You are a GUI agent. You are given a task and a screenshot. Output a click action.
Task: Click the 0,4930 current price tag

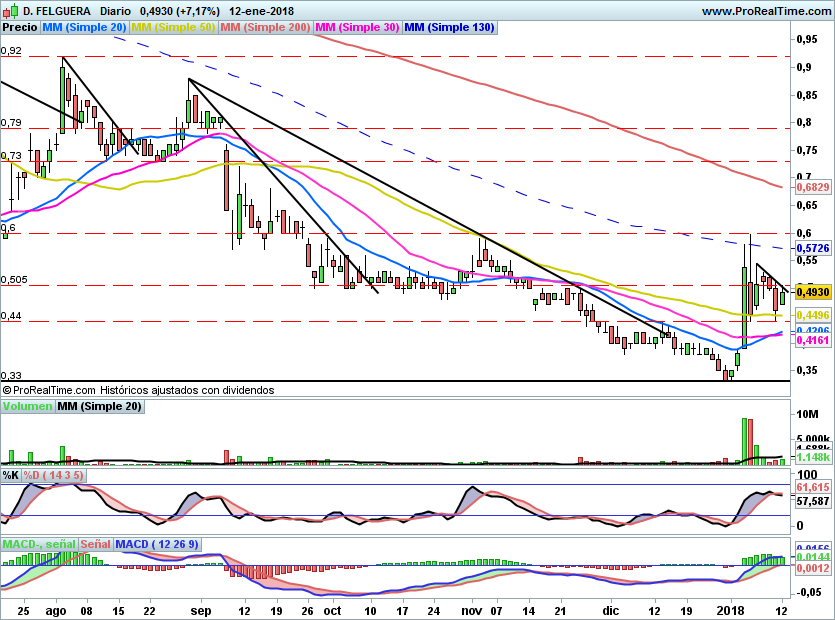point(811,292)
